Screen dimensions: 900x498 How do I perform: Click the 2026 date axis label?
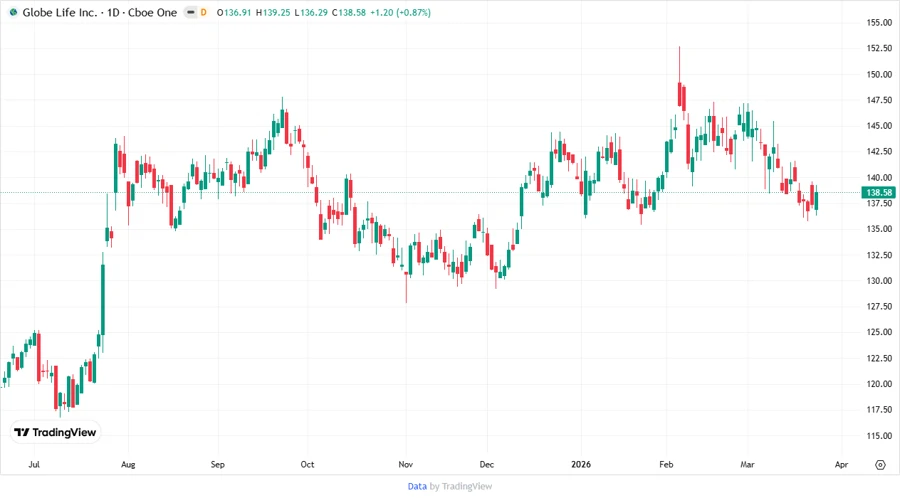tap(581, 464)
